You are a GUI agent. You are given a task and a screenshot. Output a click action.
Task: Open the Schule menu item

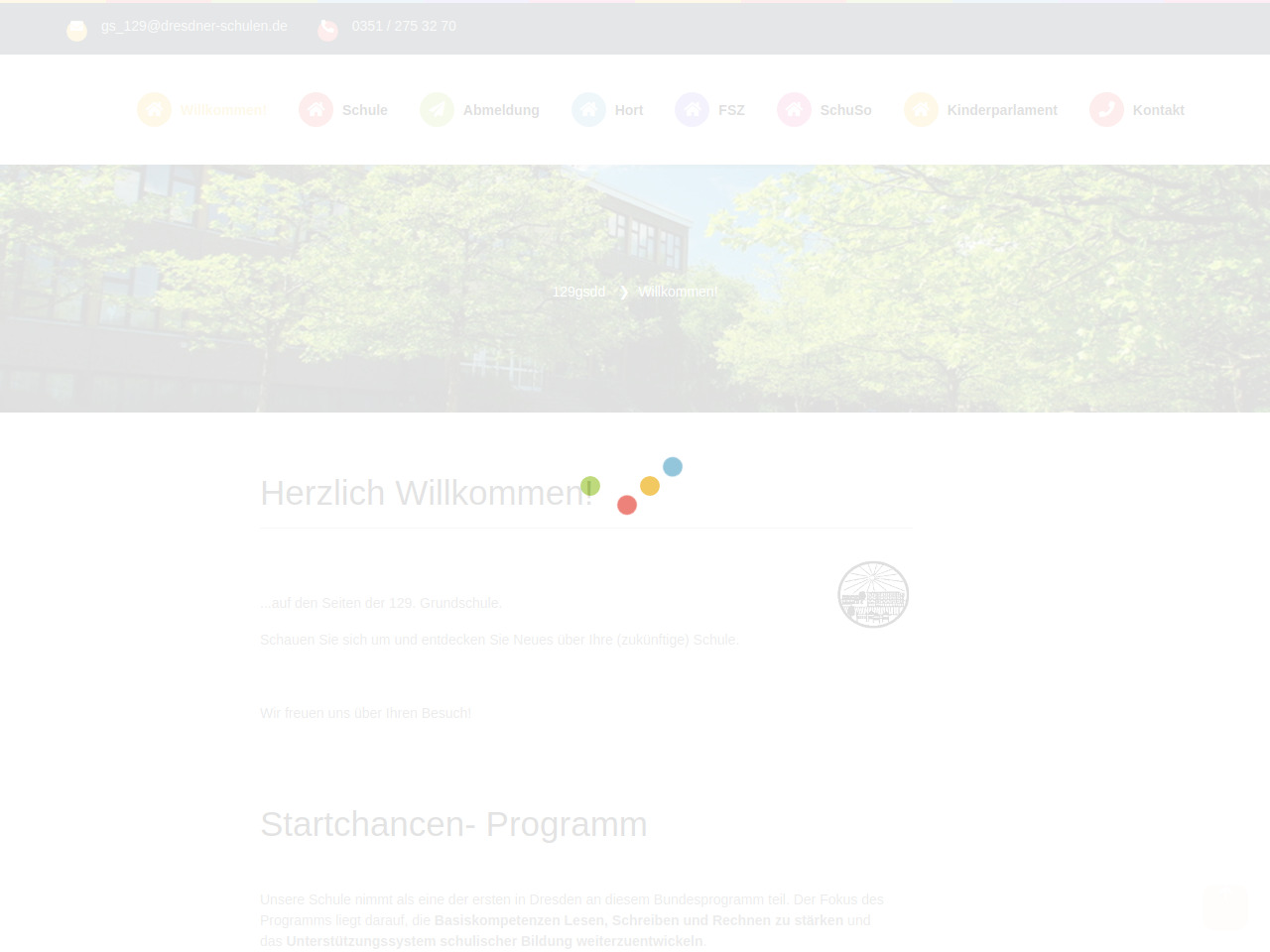[x=364, y=110]
